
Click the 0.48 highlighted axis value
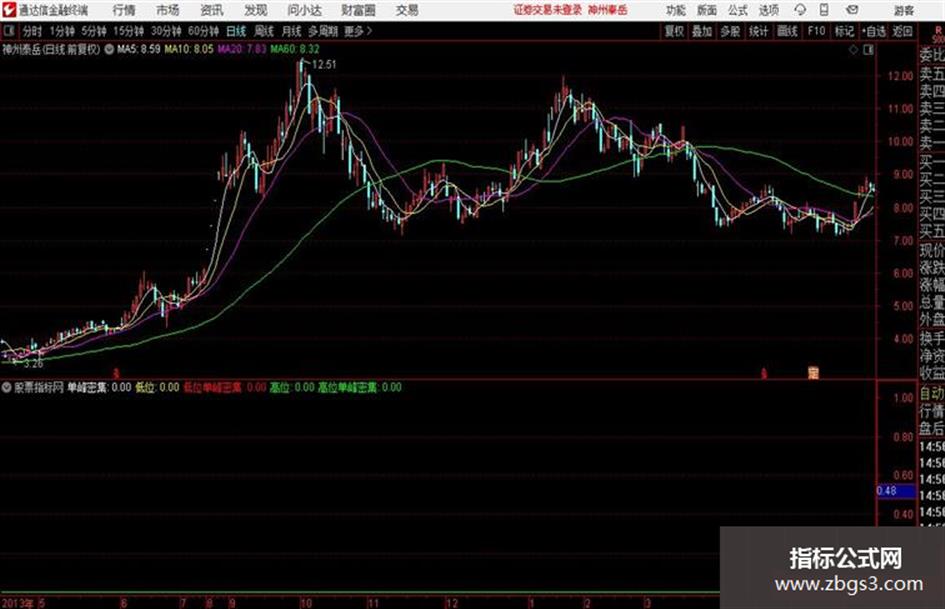point(895,491)
